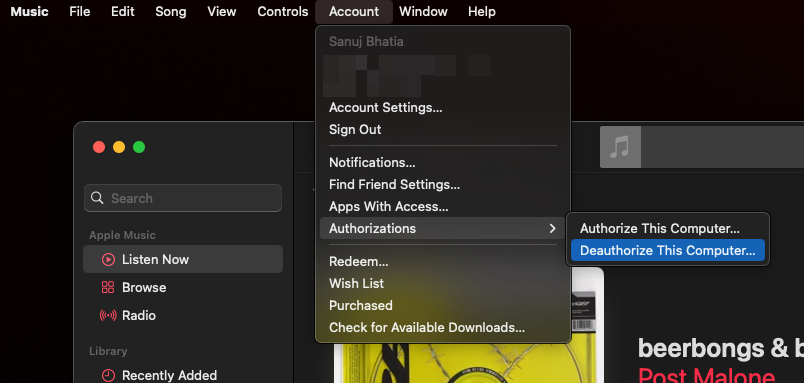
Task: Click the magnifying glass search icon
Action: tap(97, 198)
